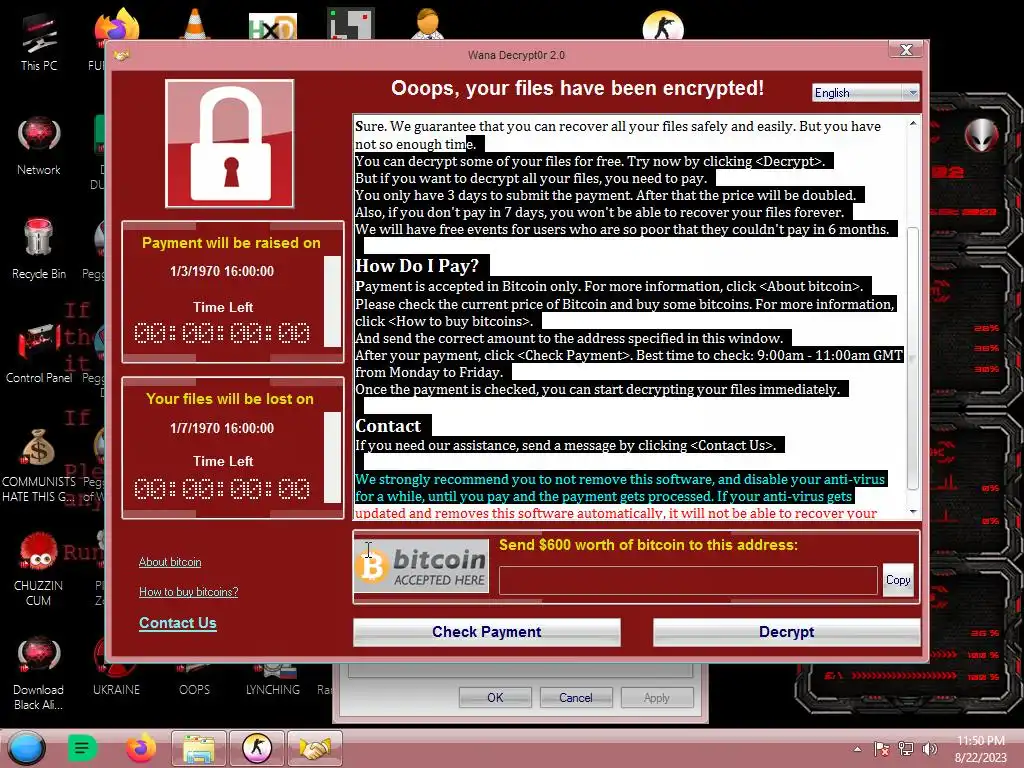
Task: Open the Recycle Bin icon
Action: (x=39, y=249)
